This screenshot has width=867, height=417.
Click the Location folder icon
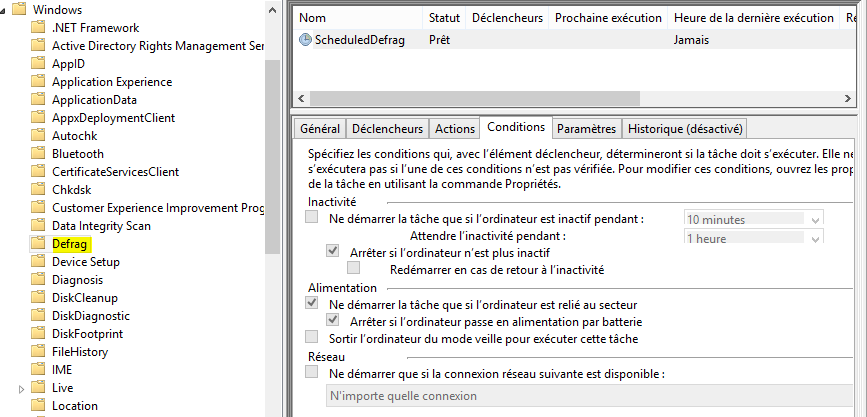38,406
